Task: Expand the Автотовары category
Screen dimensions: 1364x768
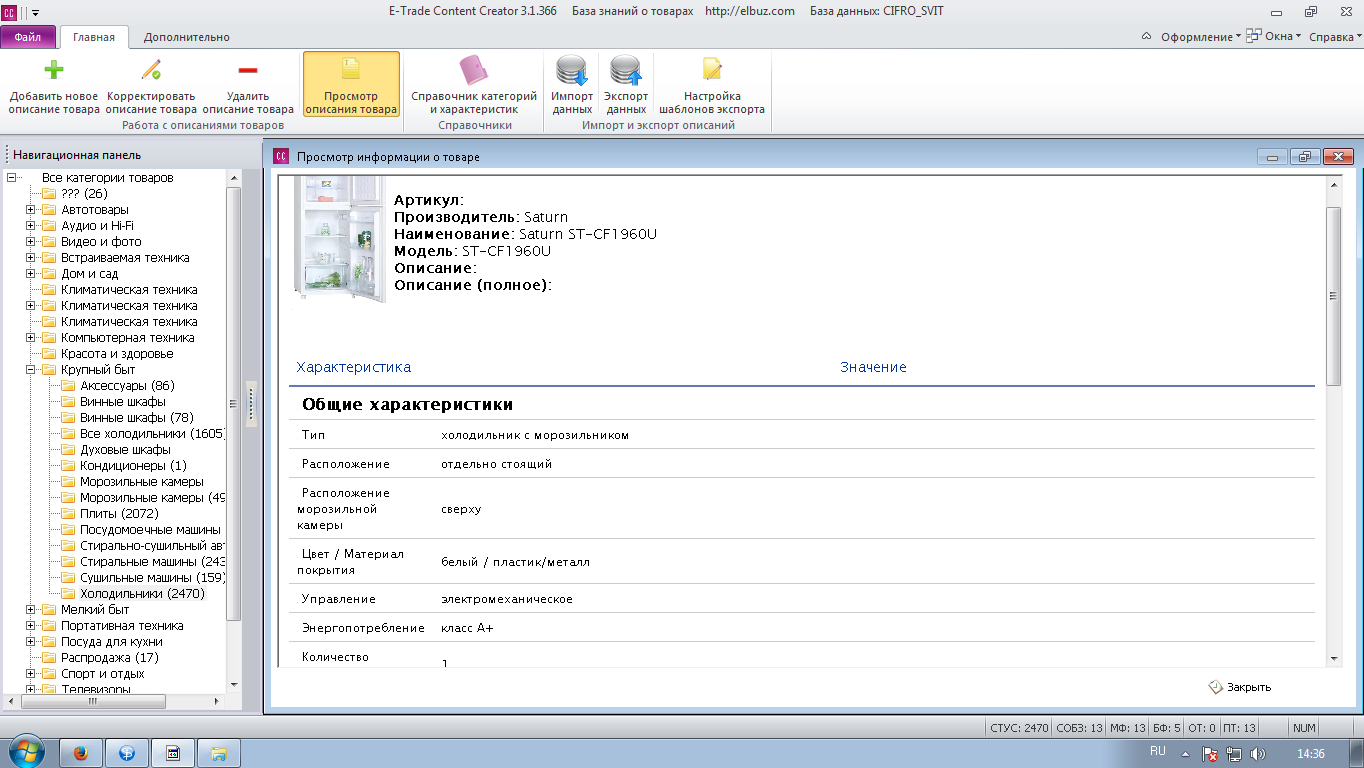Action: pos(30,210)
